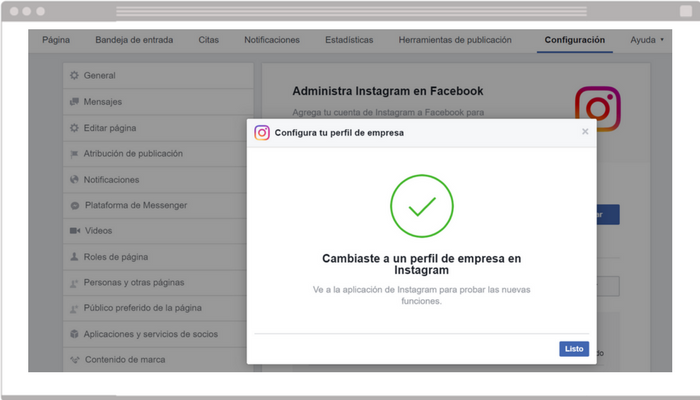Click the person icon beside Roles de página

click(x=74, y=257)
